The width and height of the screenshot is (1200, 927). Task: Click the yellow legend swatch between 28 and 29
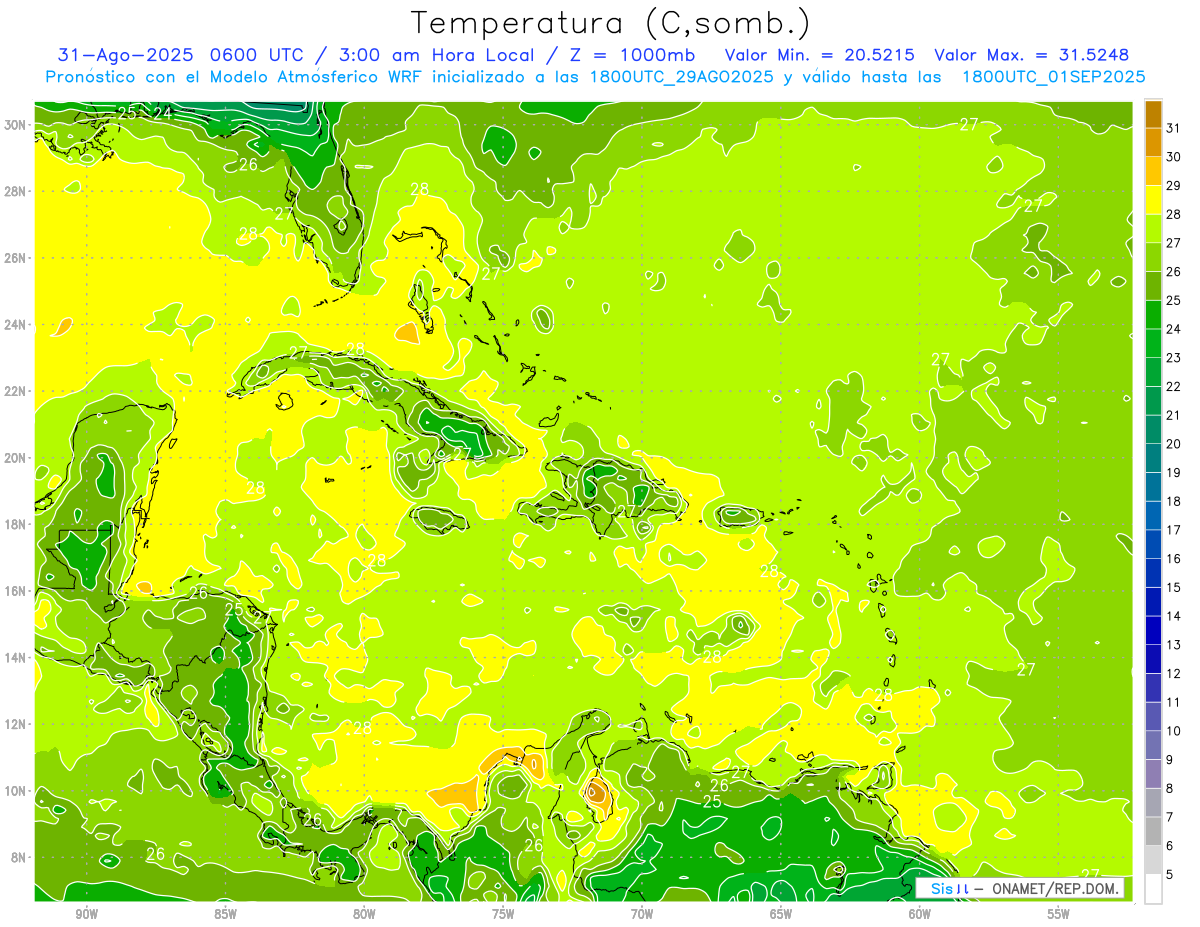(1153, 200)
